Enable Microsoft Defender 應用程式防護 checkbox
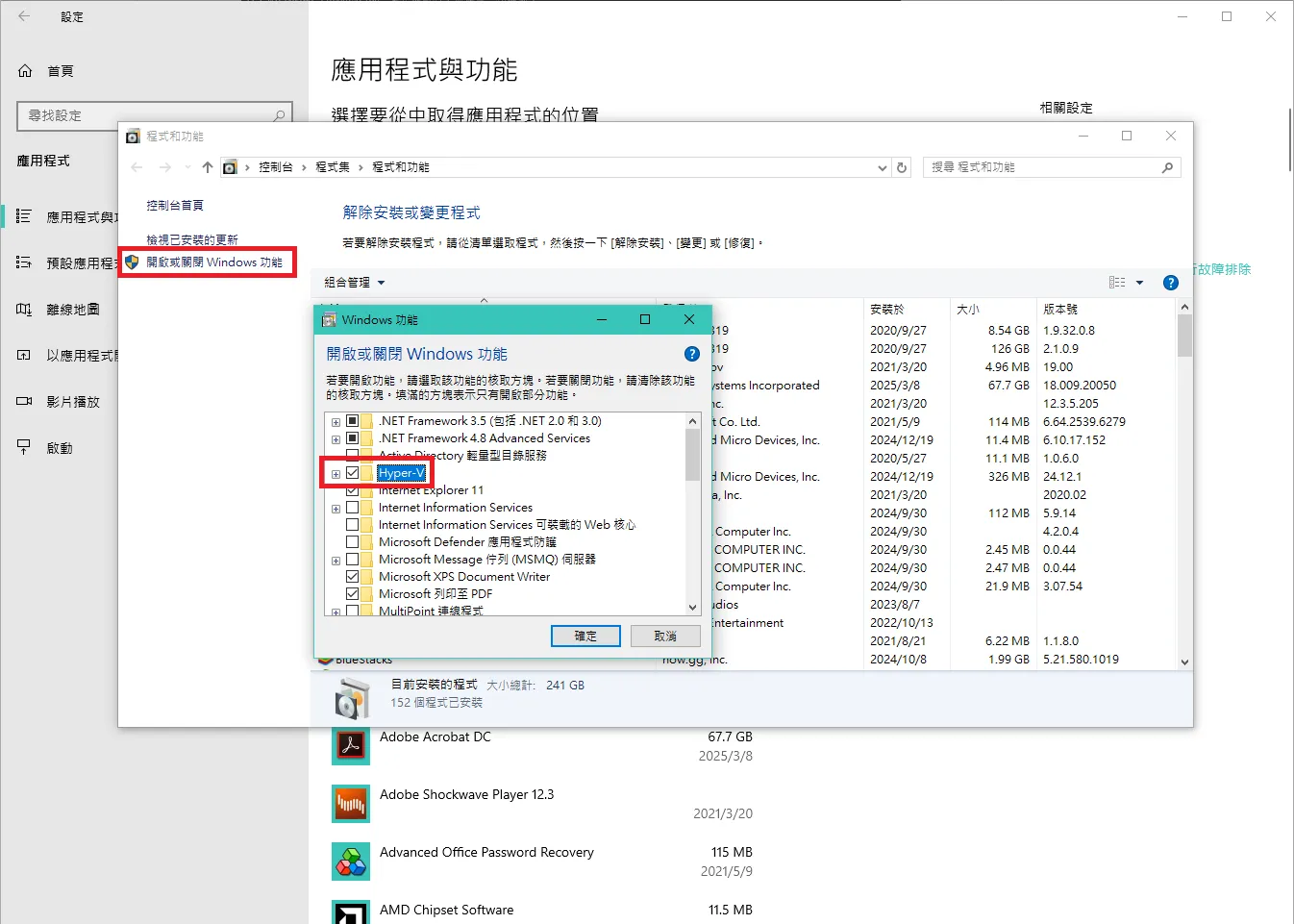 (353, 542)
